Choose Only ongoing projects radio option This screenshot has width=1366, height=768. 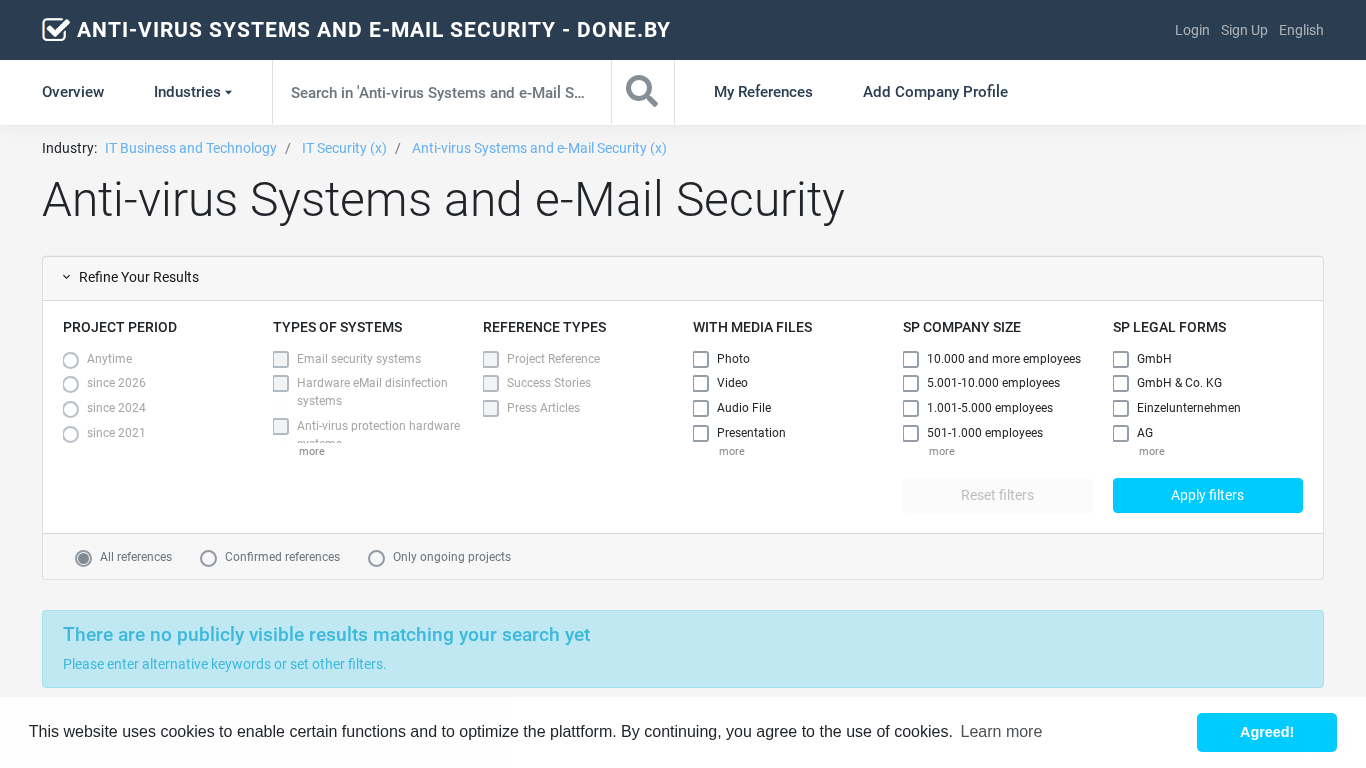377,558
